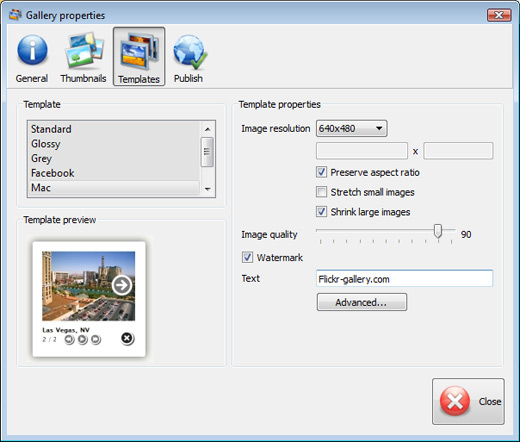Click the play button in template preview
The image size is (520, 442).
click(x=82, y=339)
